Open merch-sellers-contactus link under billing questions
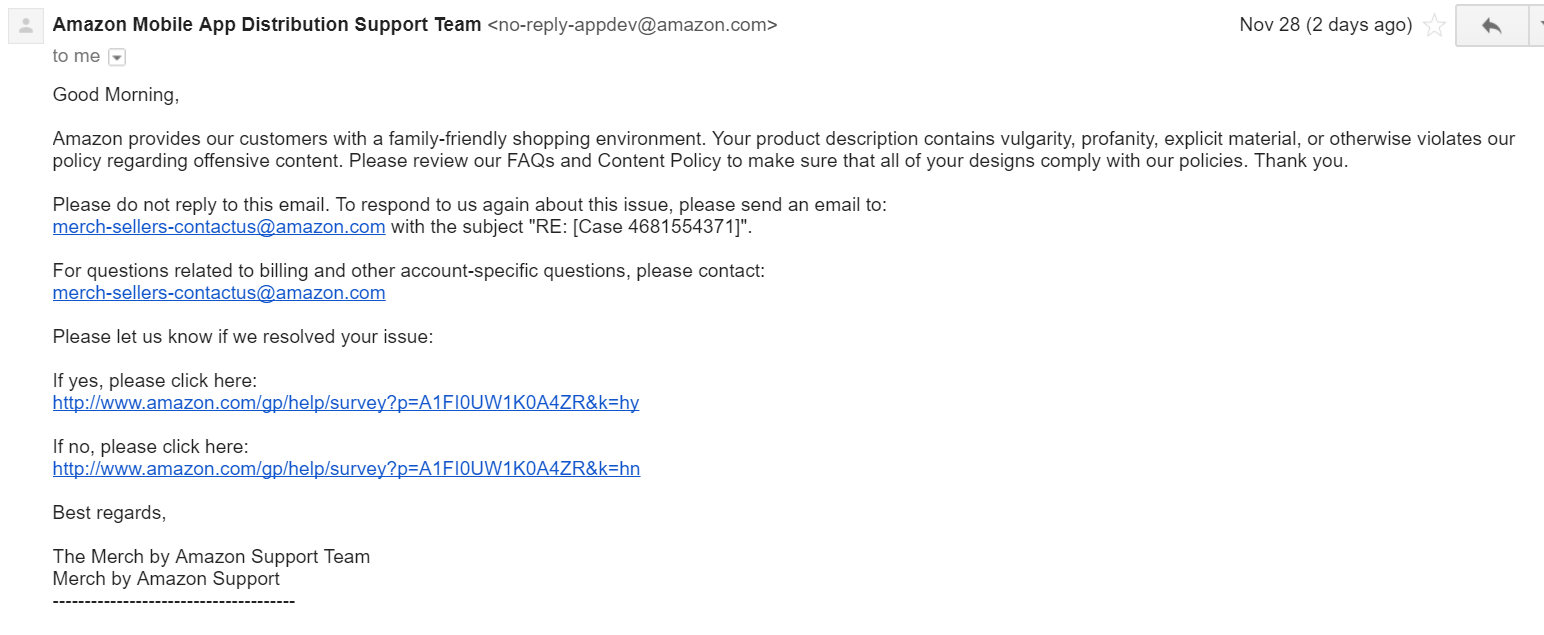The image size is (1544, 635). tap(219, 293)
